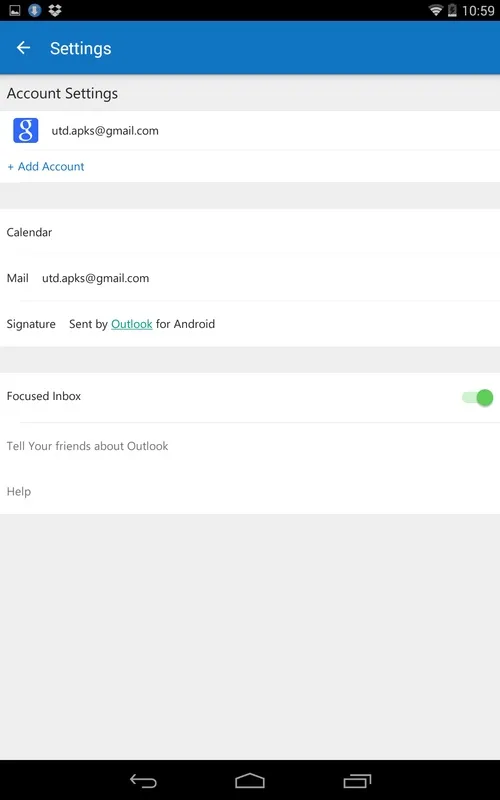Open the Dropbox notification icon
Screen dimensions: 500x800
pyautogui.click(x=55, y=10)
